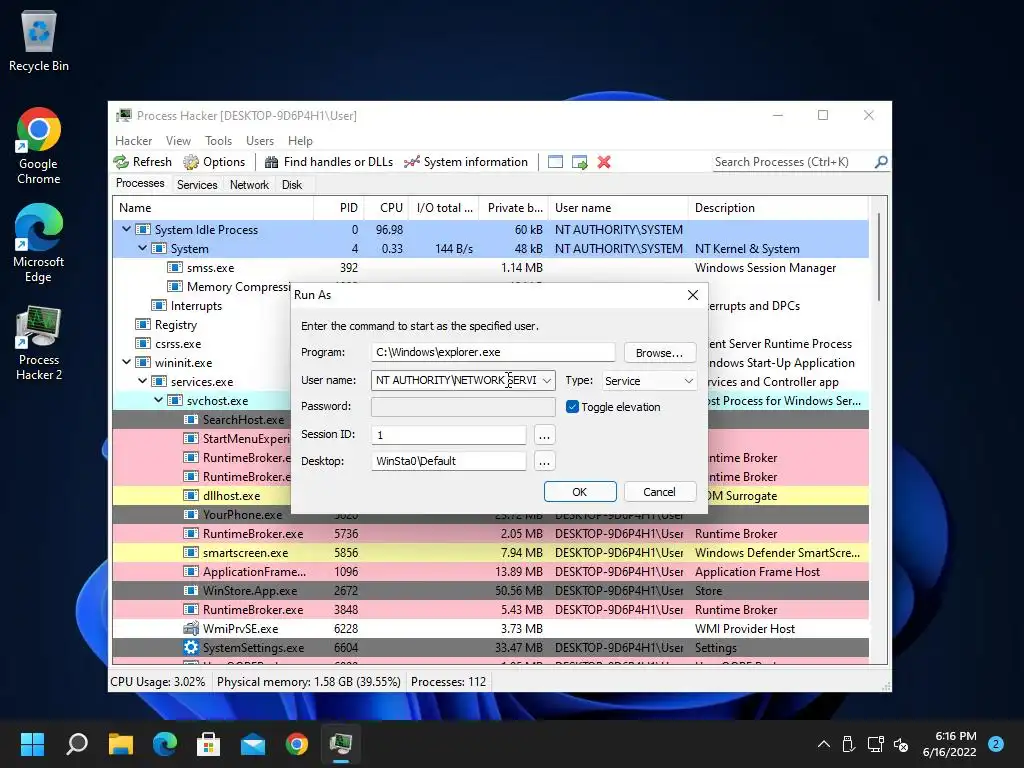Switch to the Network tab
1024x768 pixels.
click(249, 185)
